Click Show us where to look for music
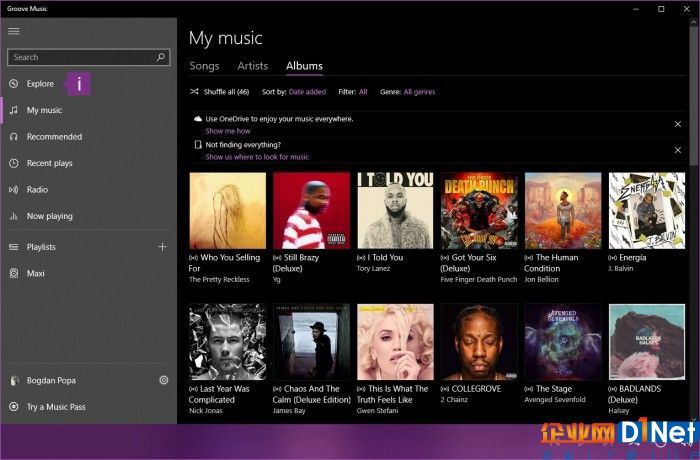700x460 pixels. click(x=257, y=157)
